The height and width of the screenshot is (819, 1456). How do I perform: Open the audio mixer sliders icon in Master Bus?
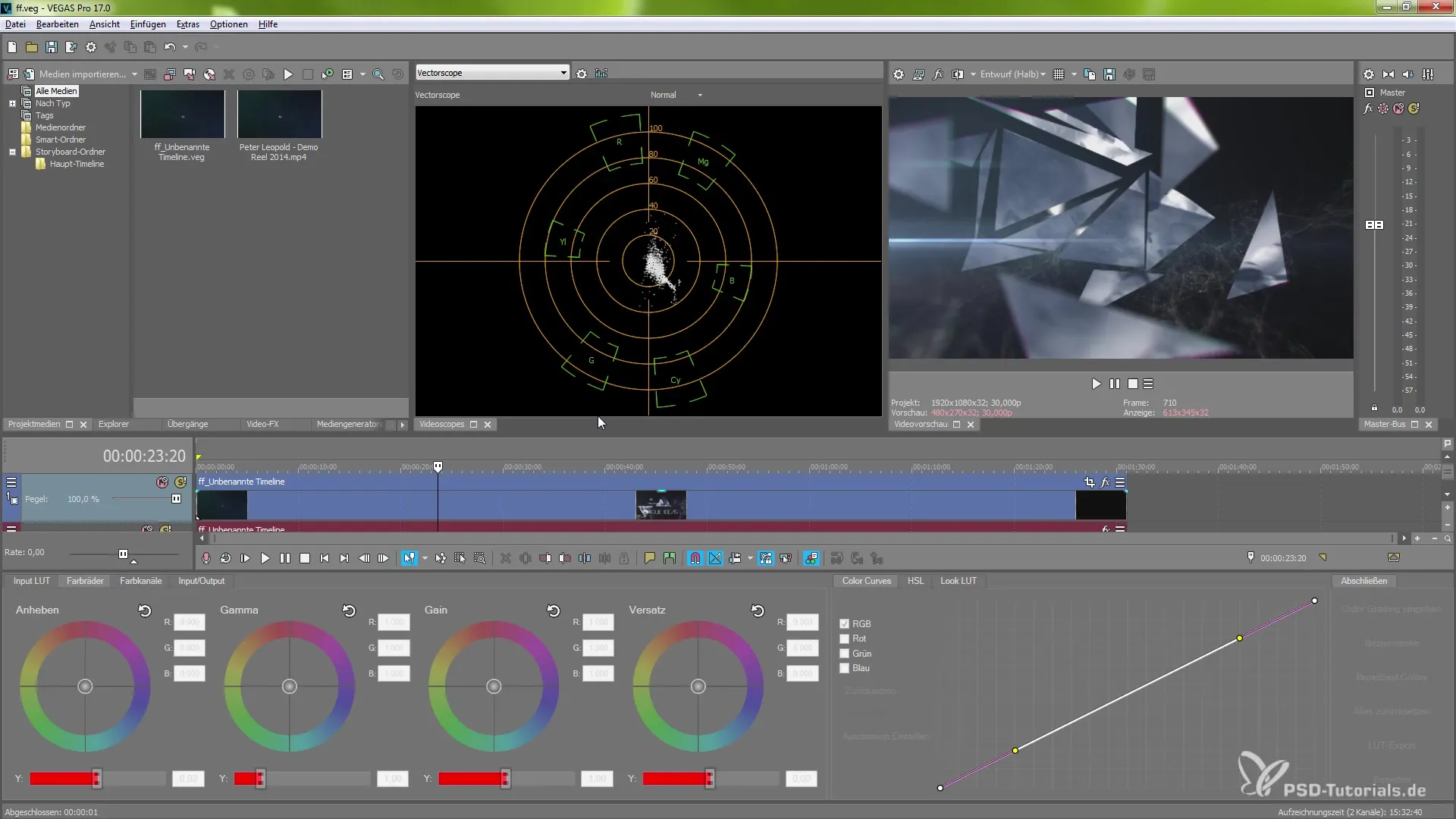[1429, 74]
